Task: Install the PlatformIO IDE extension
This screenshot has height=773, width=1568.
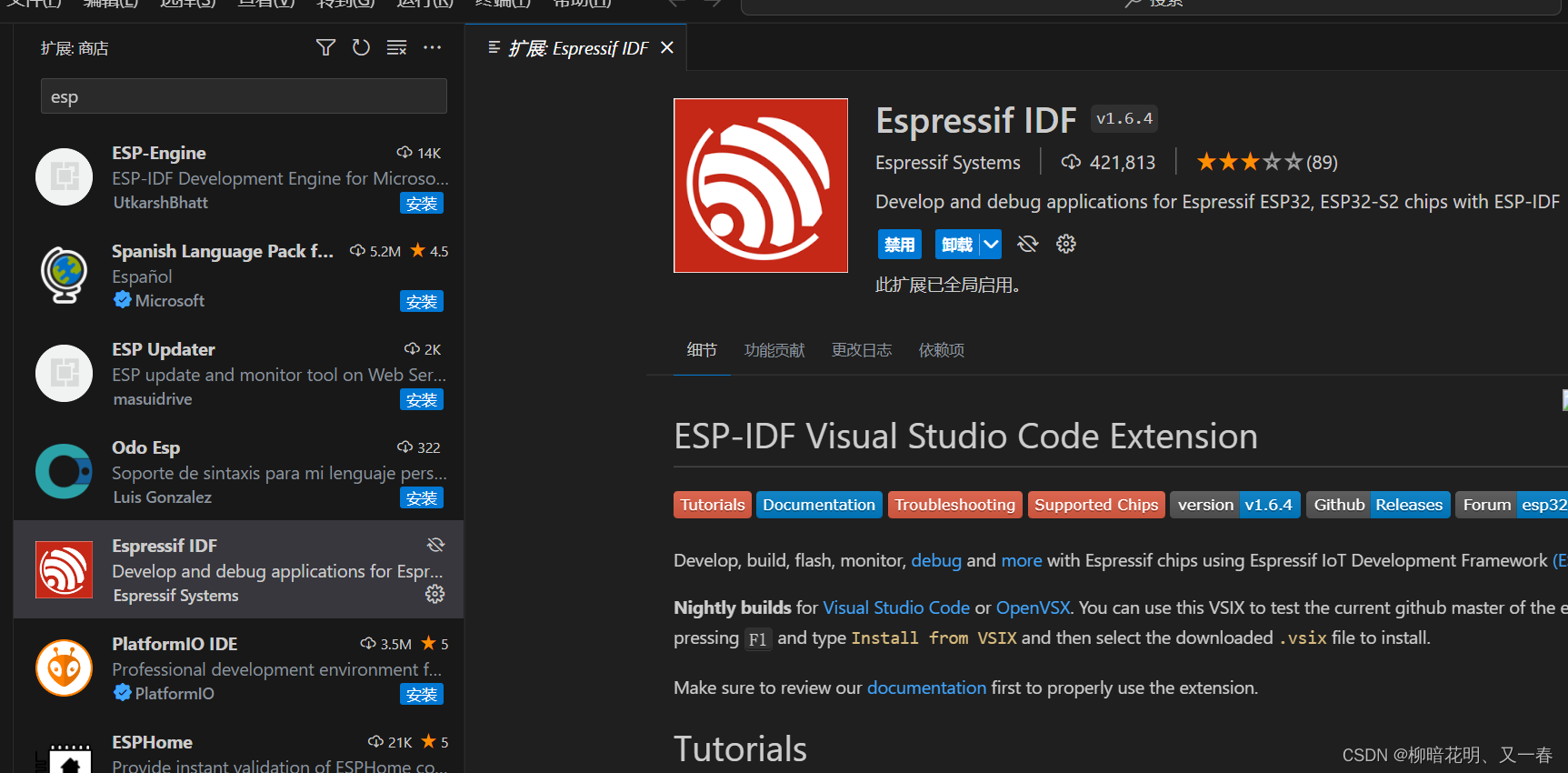Action: point(422,695)
